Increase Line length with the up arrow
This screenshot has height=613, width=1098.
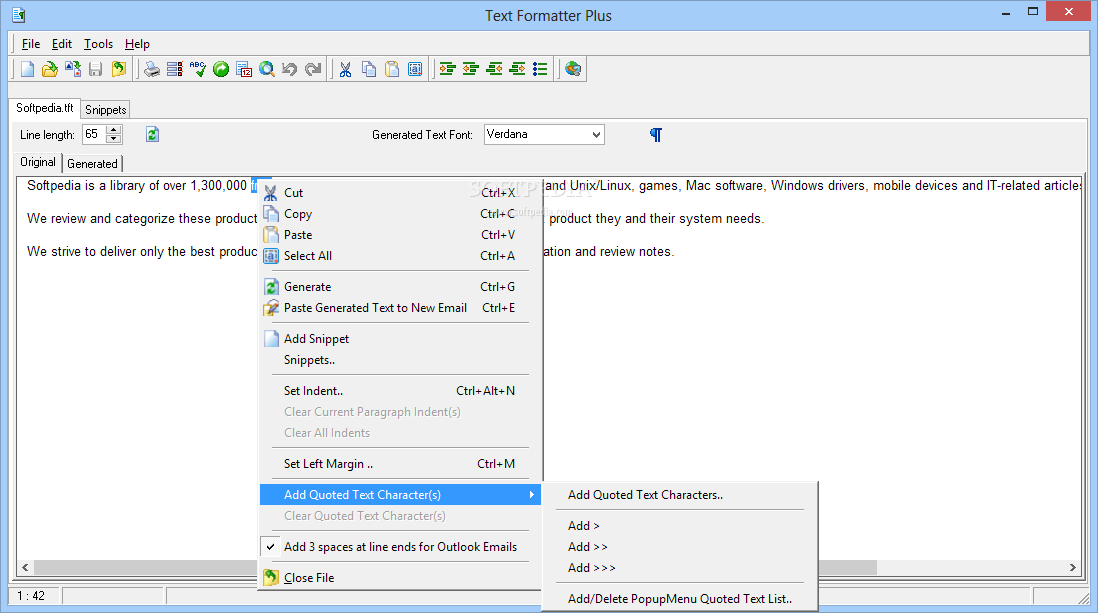114,129
